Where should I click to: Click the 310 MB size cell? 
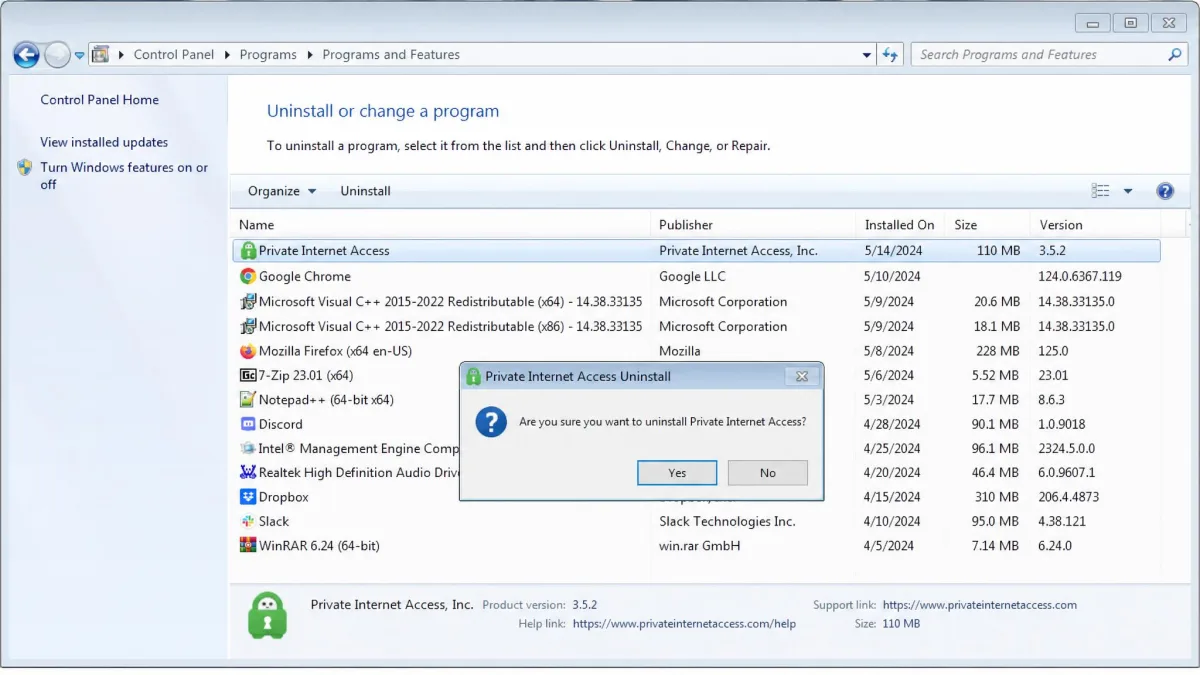pyautogui.click(x=997, y=497)
